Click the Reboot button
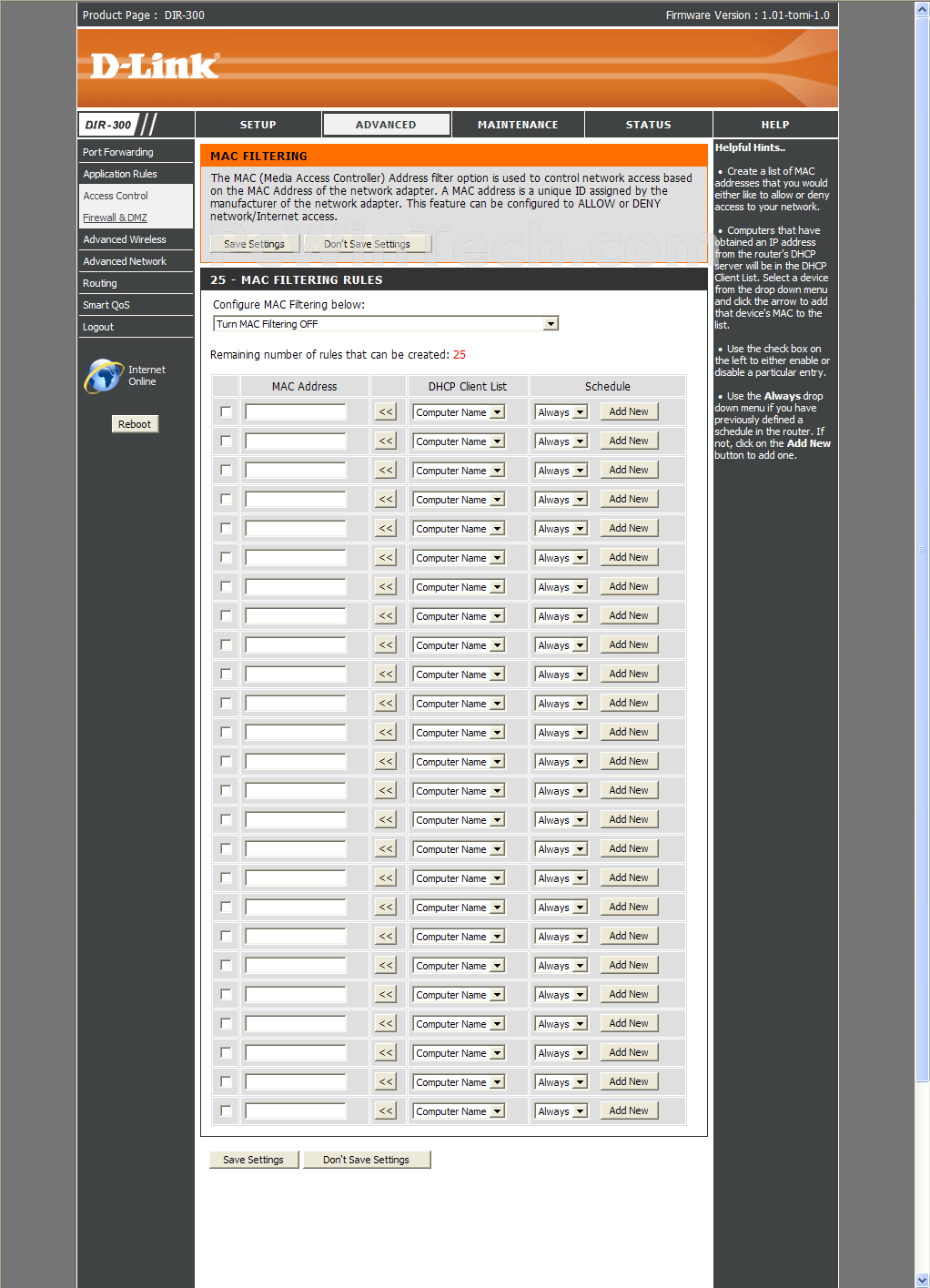This screenshot has width=930, height=1288. [x=135, y=424]
